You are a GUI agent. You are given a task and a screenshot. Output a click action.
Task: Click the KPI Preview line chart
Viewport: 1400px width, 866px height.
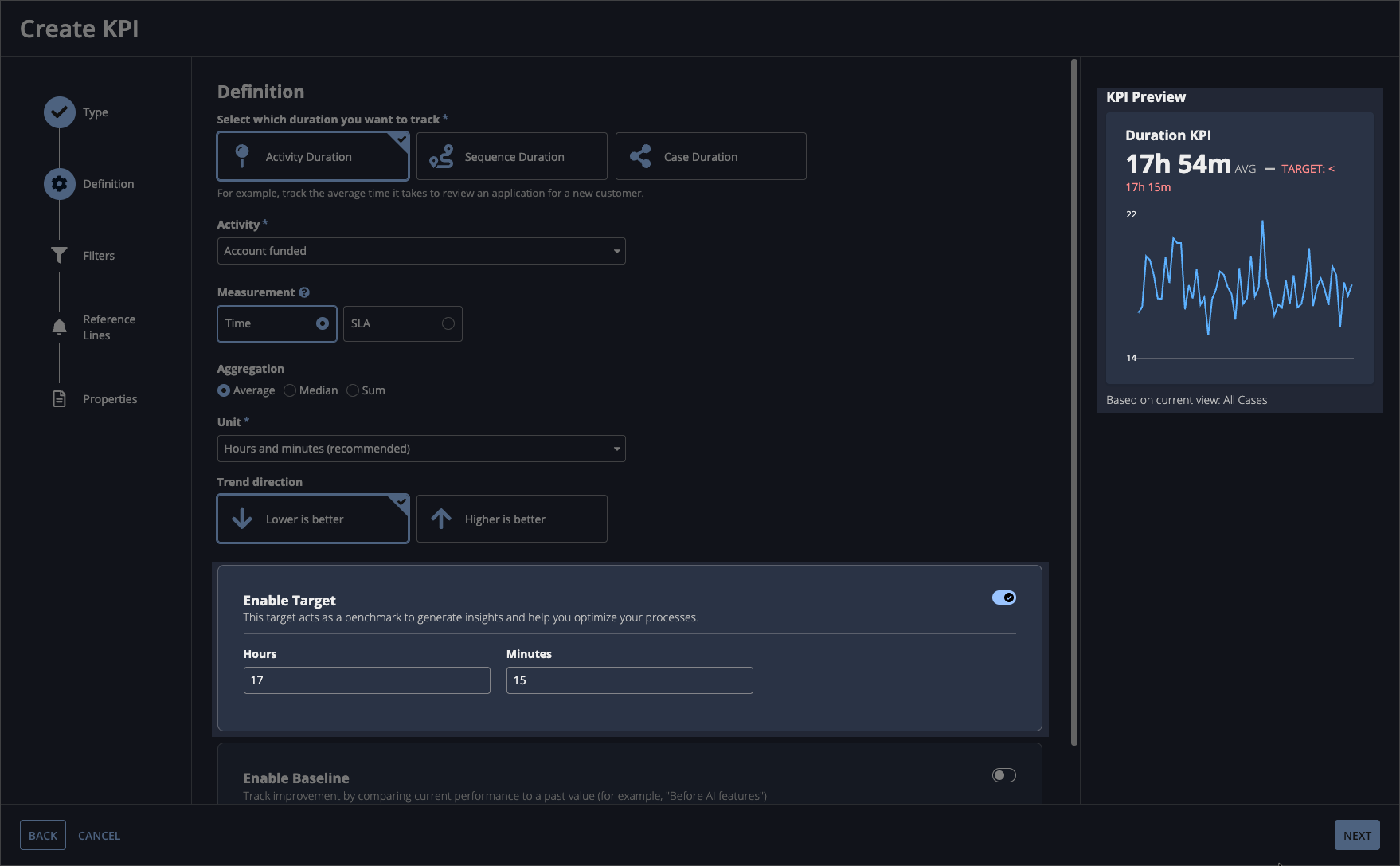(1241, 285)
